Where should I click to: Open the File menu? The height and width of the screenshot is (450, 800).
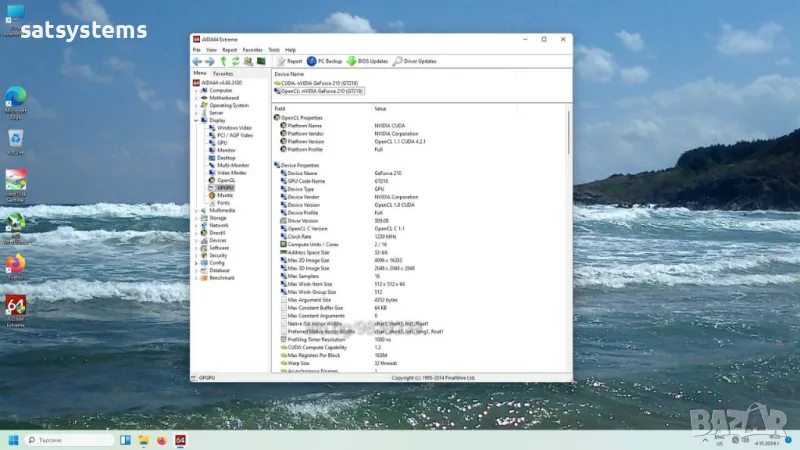(197, 49)
